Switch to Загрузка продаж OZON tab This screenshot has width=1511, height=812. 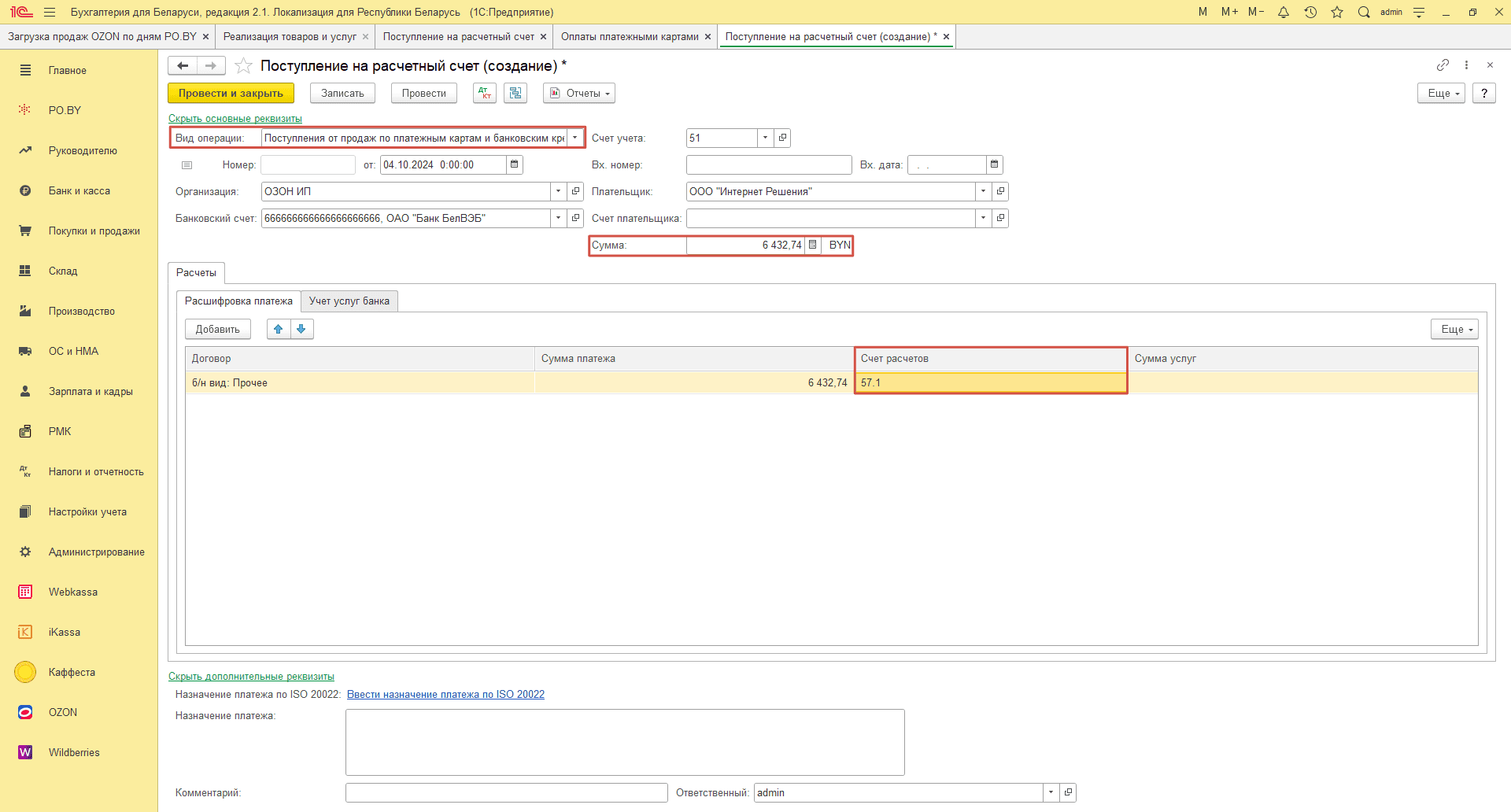pyautogui.click(x=102, y=36)
